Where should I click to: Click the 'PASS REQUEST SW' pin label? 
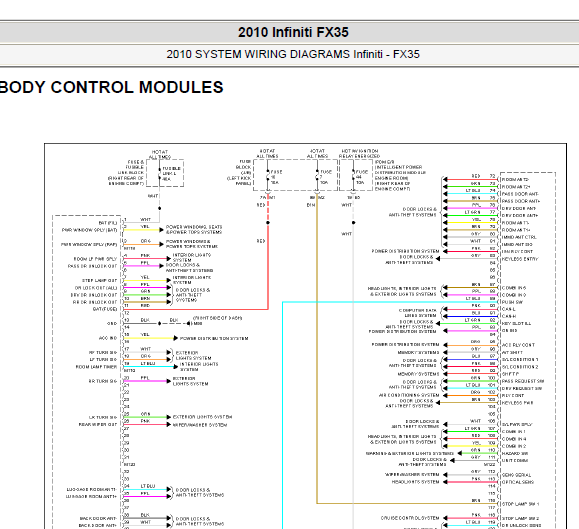click(523, 381)
